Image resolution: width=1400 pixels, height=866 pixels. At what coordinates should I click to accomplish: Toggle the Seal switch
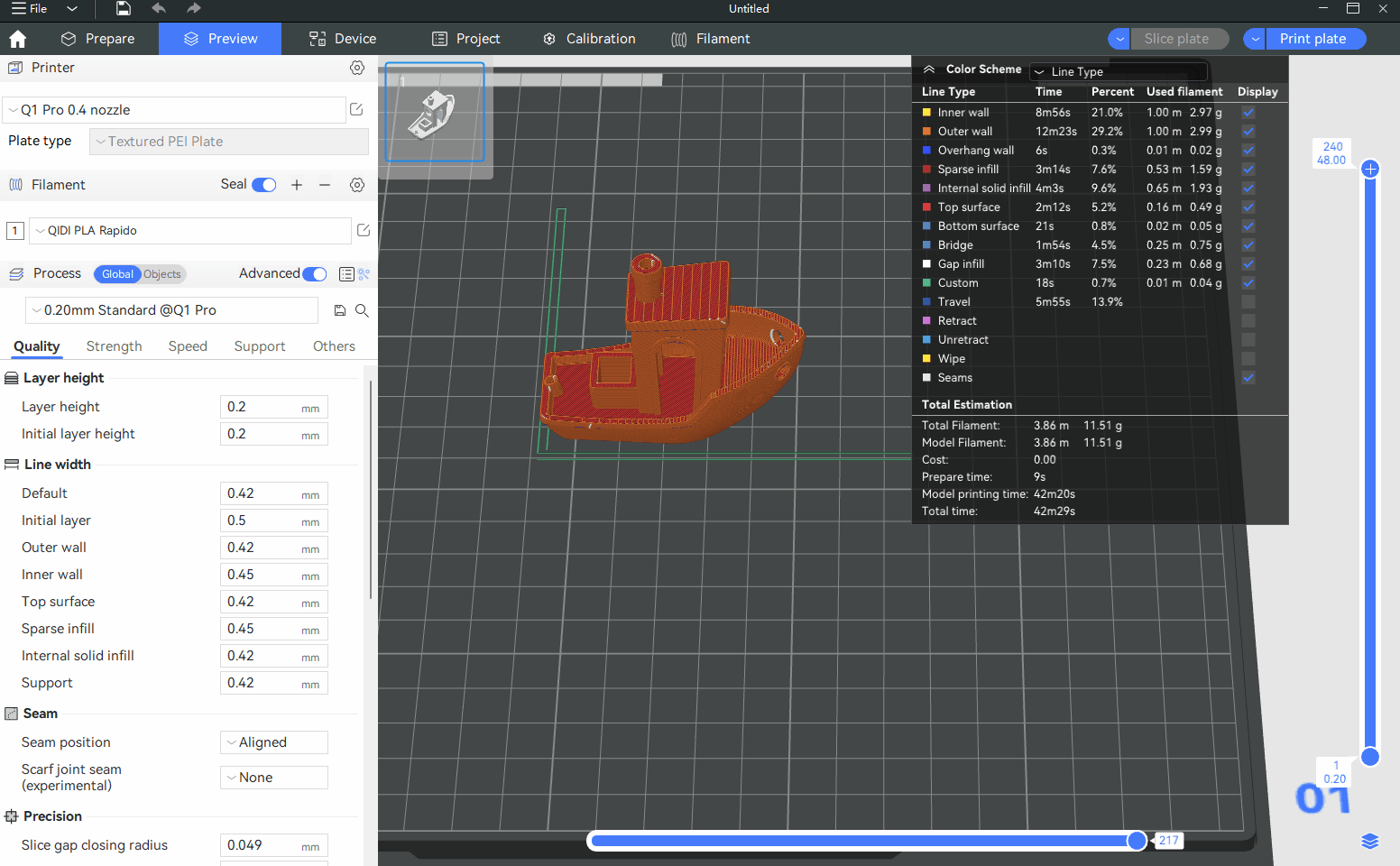pos(264,185)
